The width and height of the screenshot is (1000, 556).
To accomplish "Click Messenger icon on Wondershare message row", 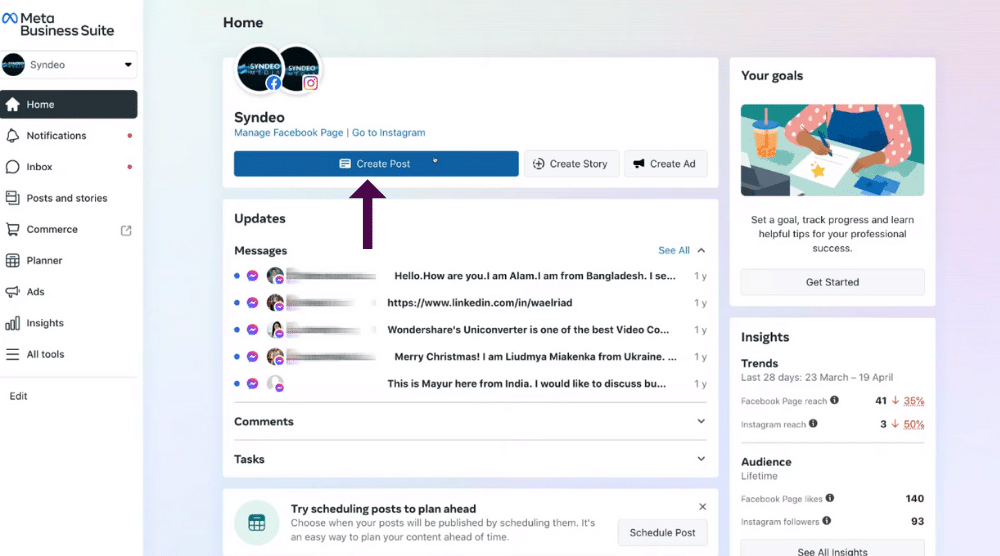I will tap(253, 330).
